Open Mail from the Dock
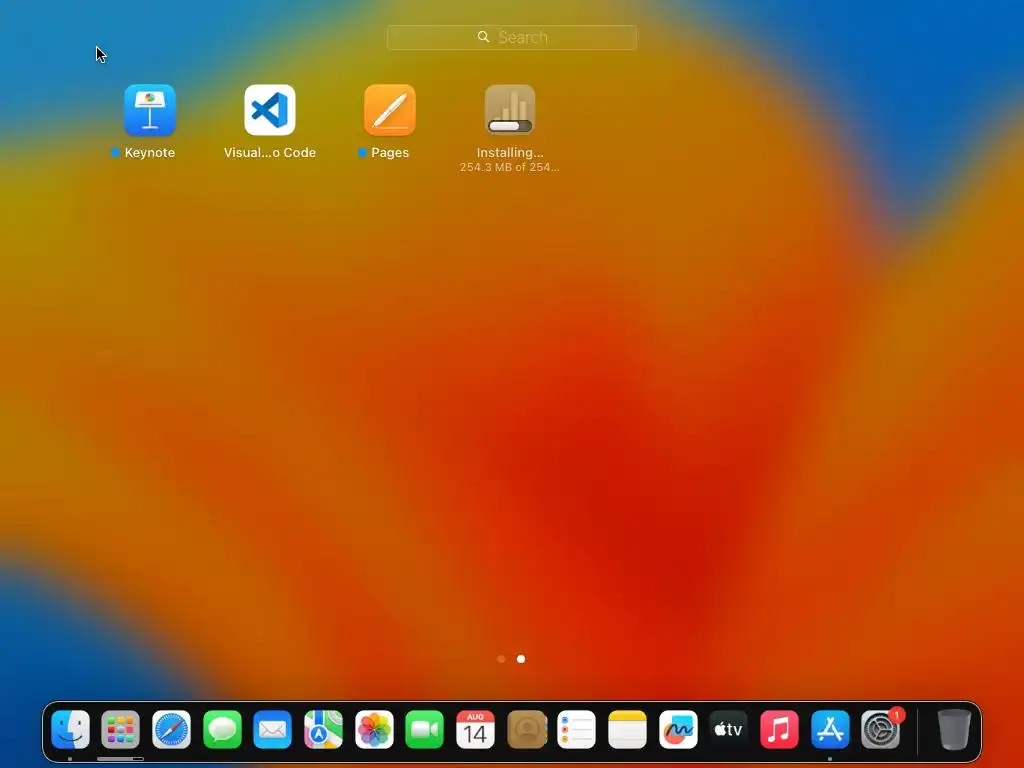Screen dimensions: 1024x768 (272, 729)
